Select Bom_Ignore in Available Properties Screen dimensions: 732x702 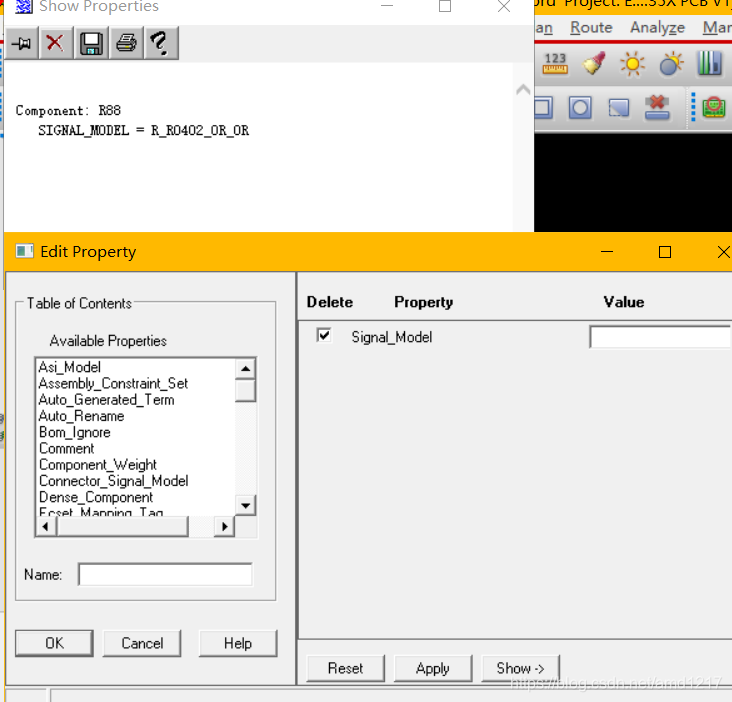click(75, 432)
